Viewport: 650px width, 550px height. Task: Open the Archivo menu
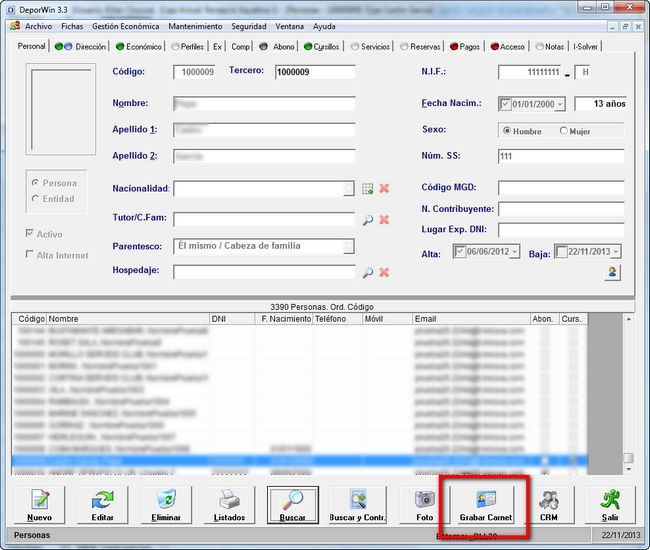(x=39, y=26)
